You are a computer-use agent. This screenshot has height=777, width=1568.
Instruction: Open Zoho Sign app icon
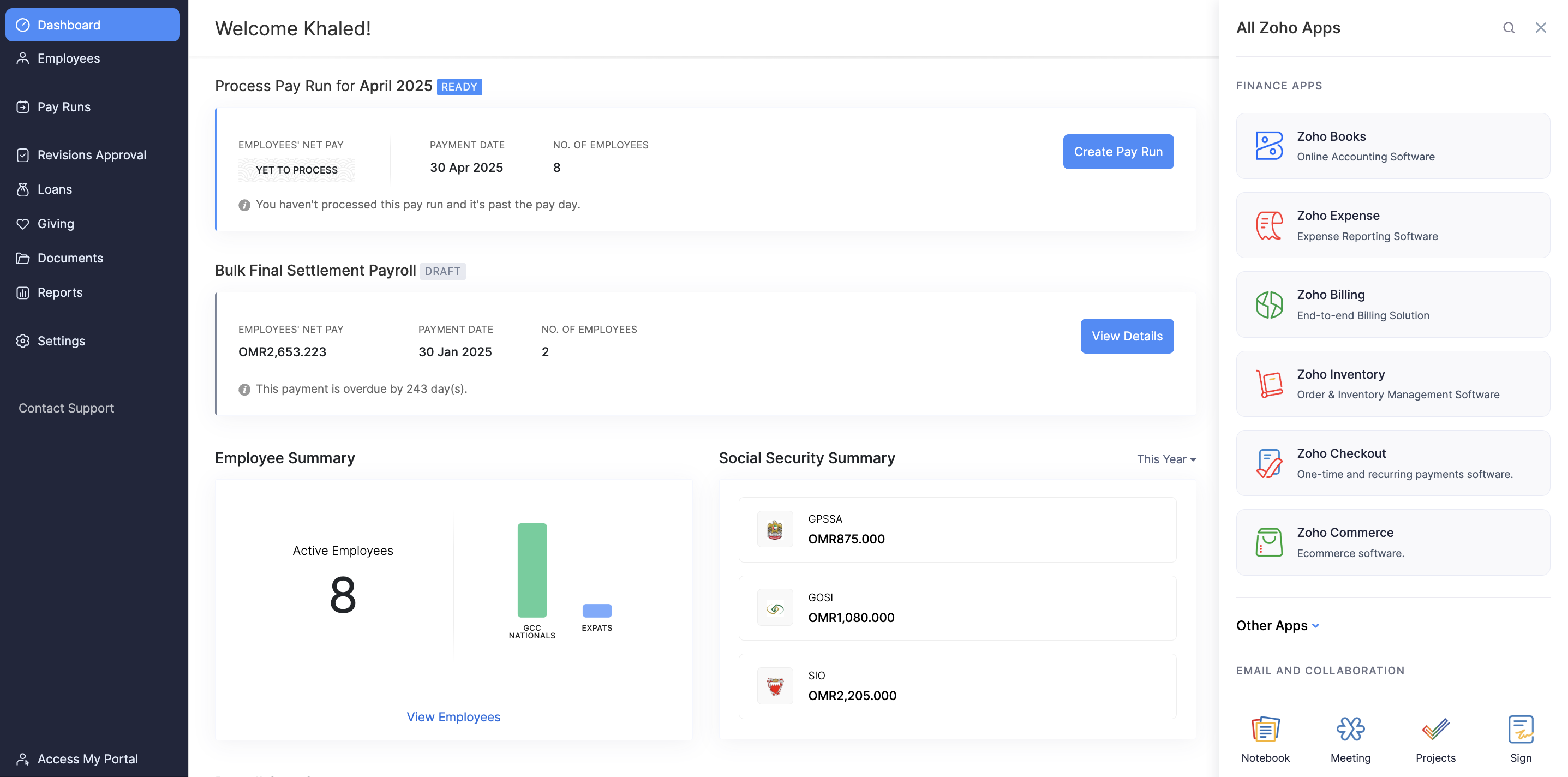click(x=1520, y=729)
